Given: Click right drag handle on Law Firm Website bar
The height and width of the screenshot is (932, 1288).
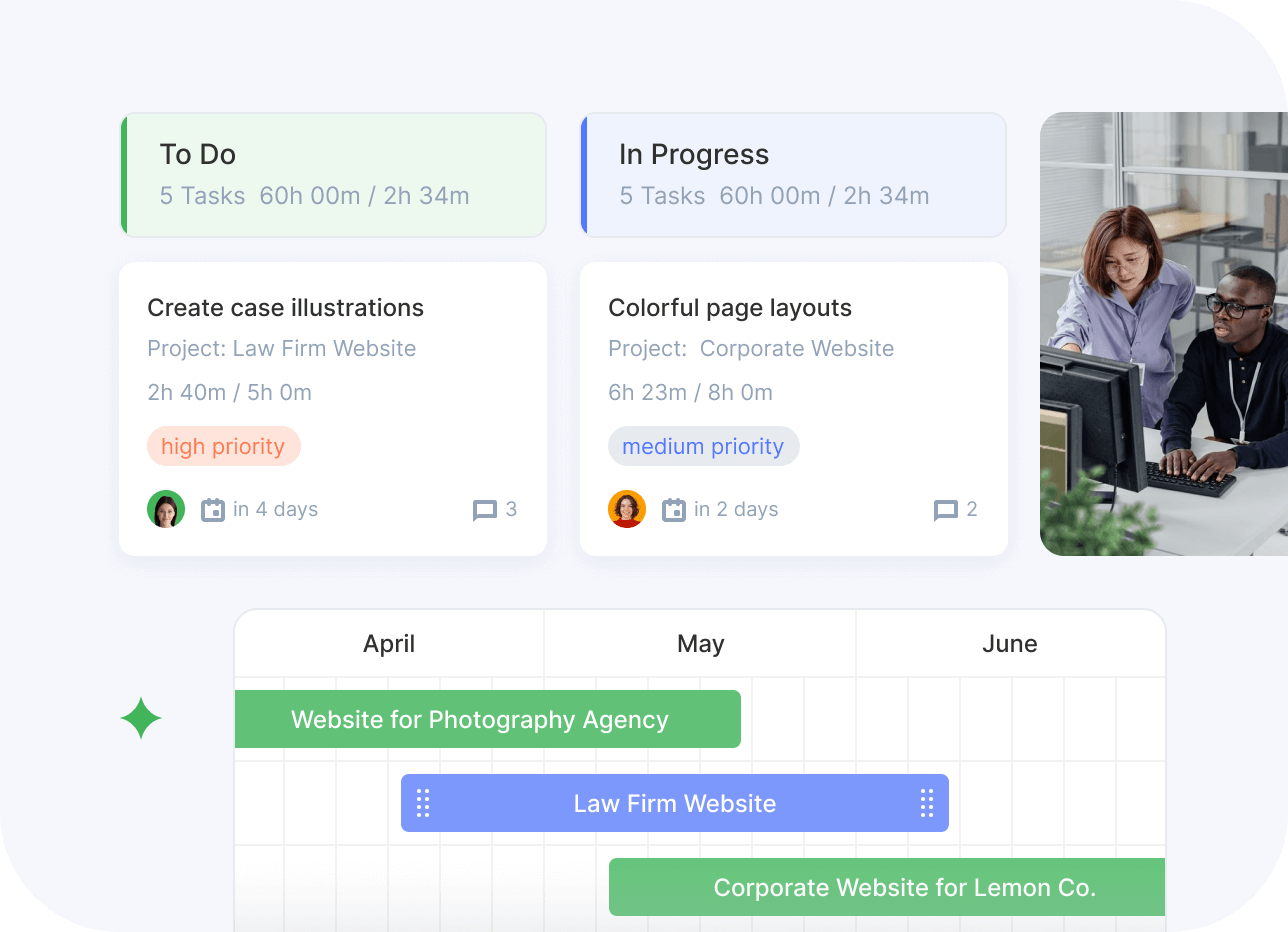Looking at the screenshot, I should pyautogui.click(x=927, y=803).
